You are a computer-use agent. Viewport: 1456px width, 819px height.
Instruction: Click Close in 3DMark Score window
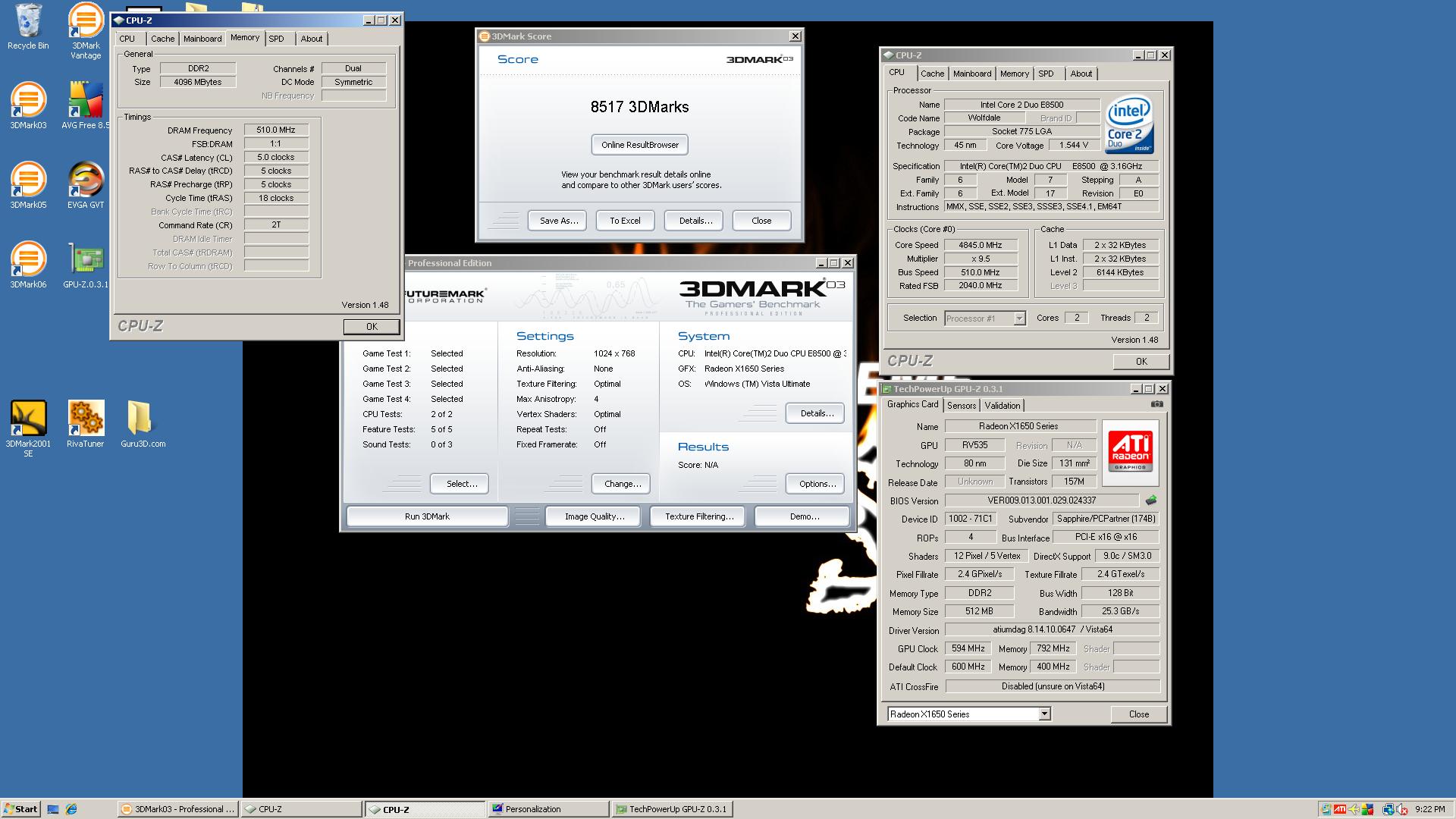coord(761,221)
